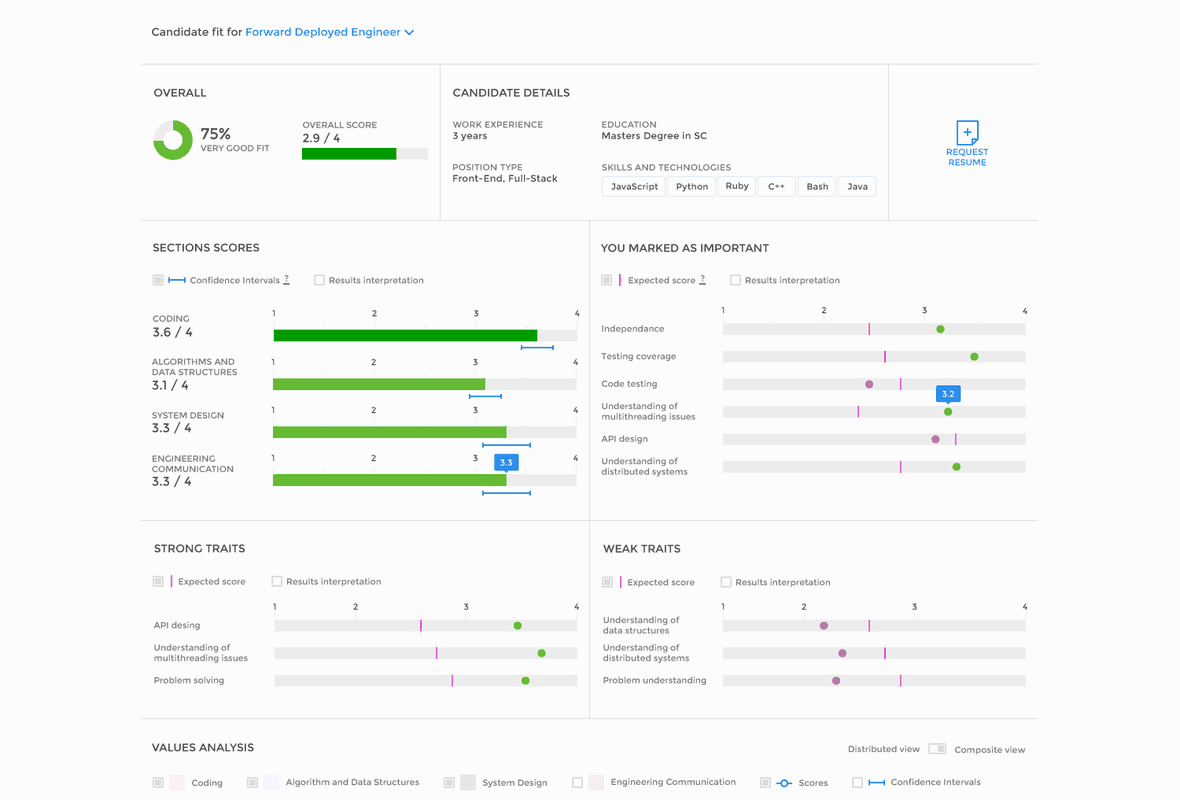Open the Confidence Intervals help question mark
The image size is (1180, 800).
pos(286,280)
